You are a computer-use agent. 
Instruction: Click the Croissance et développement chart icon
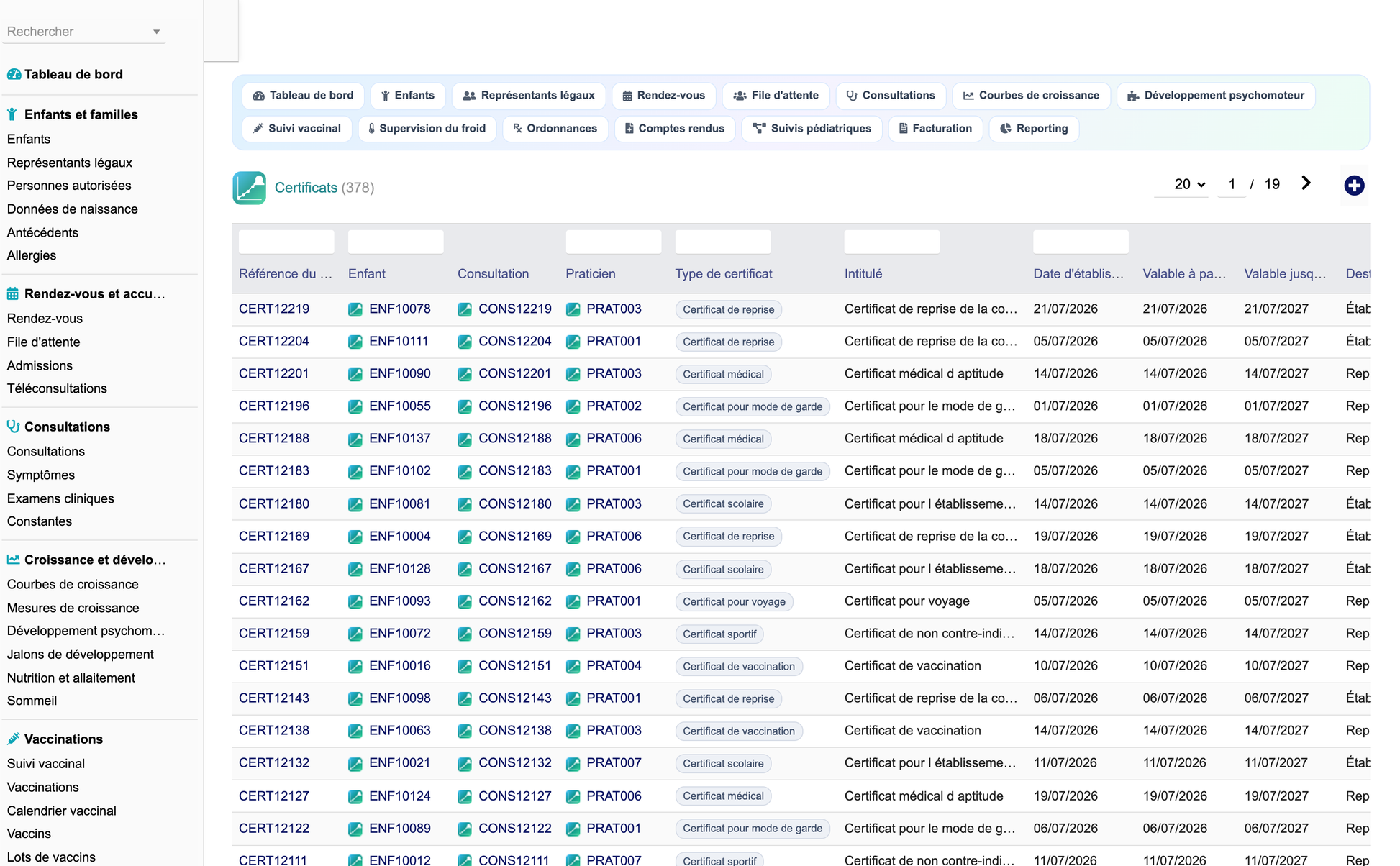(13, 560)
